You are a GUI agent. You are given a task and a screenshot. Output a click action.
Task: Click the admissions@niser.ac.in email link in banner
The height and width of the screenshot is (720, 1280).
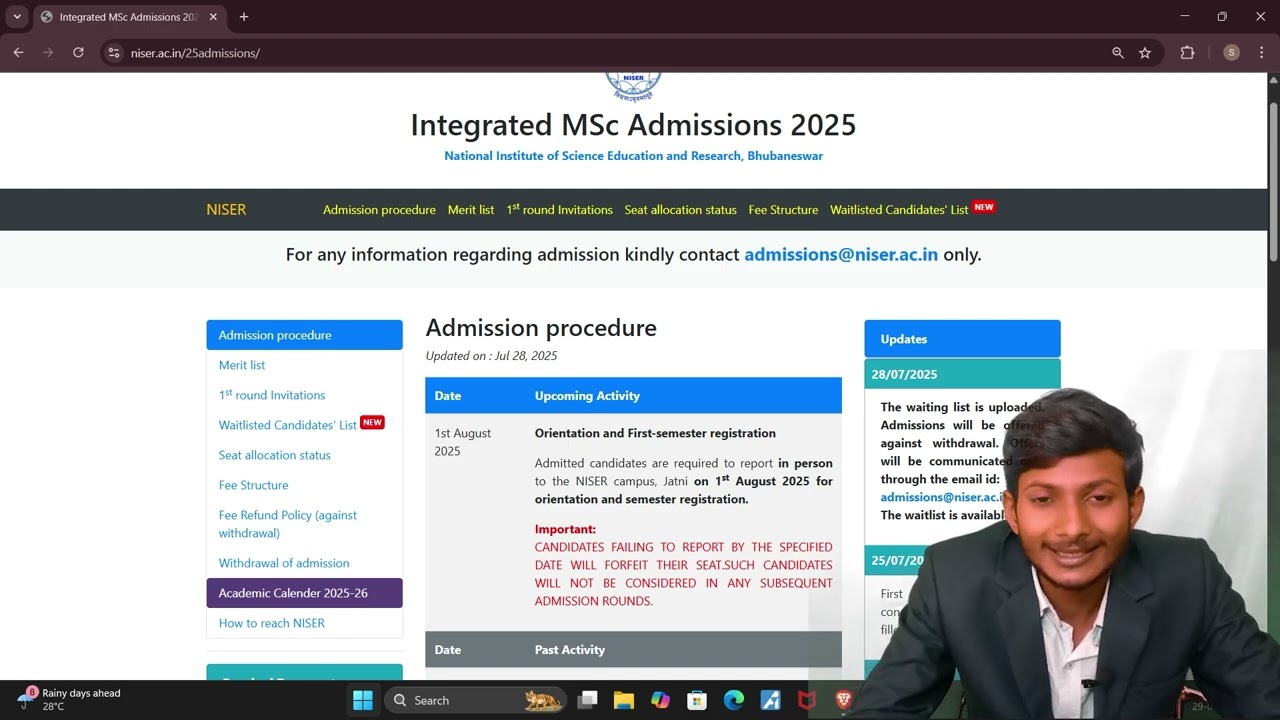pos(841,254)
